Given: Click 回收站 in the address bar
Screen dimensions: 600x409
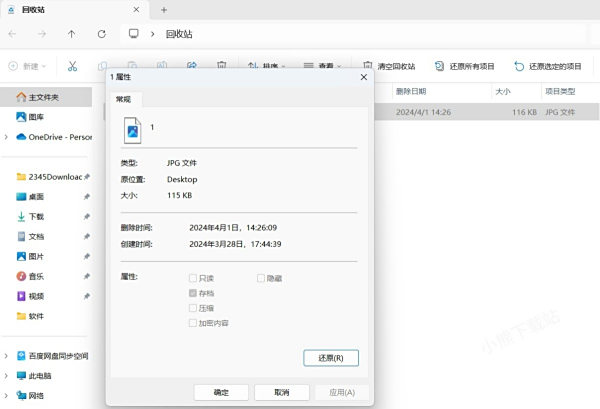Looking at the screenshot, I should [x=179, y=34].
